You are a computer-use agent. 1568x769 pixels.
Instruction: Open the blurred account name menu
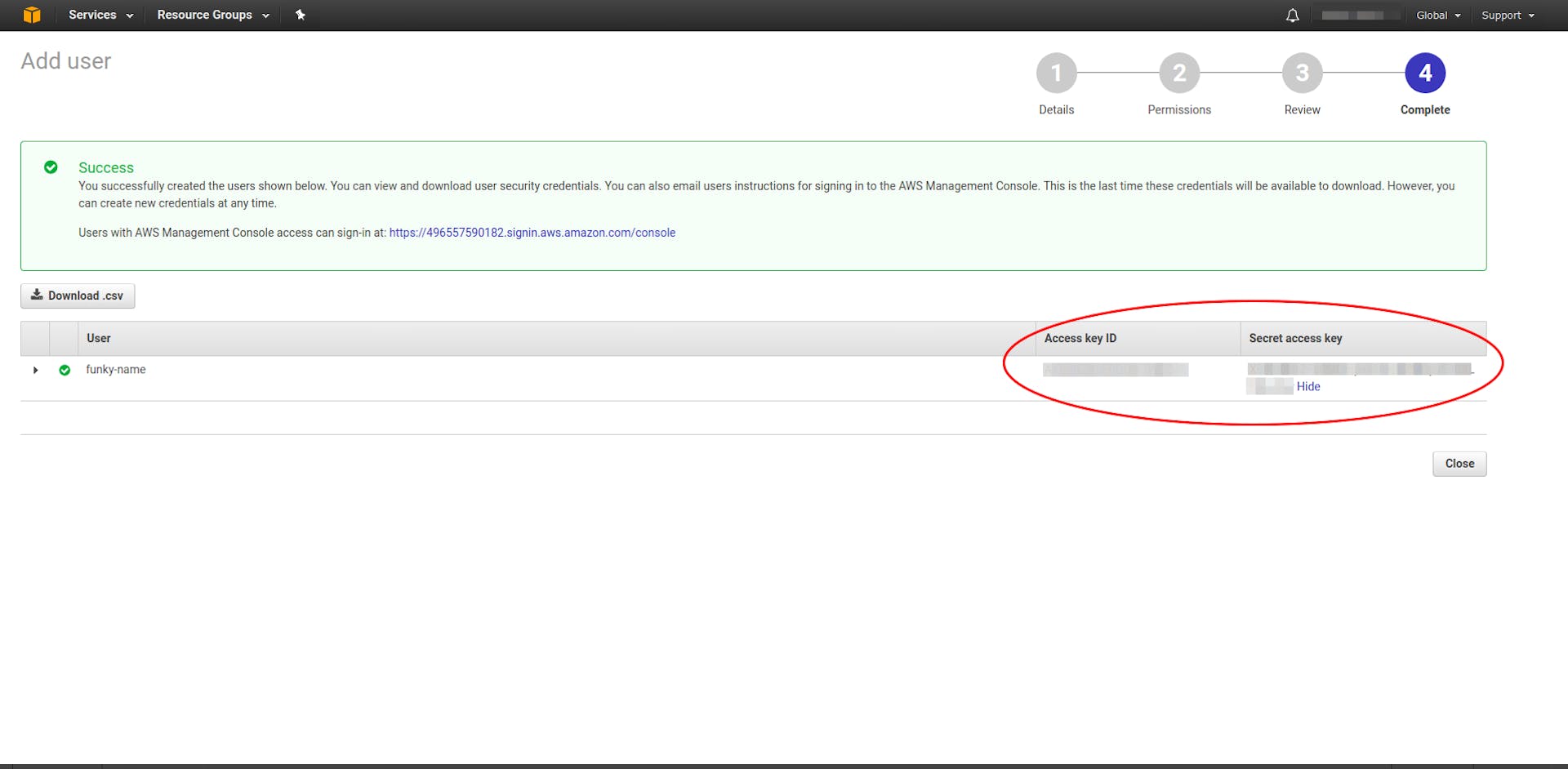1353,16
